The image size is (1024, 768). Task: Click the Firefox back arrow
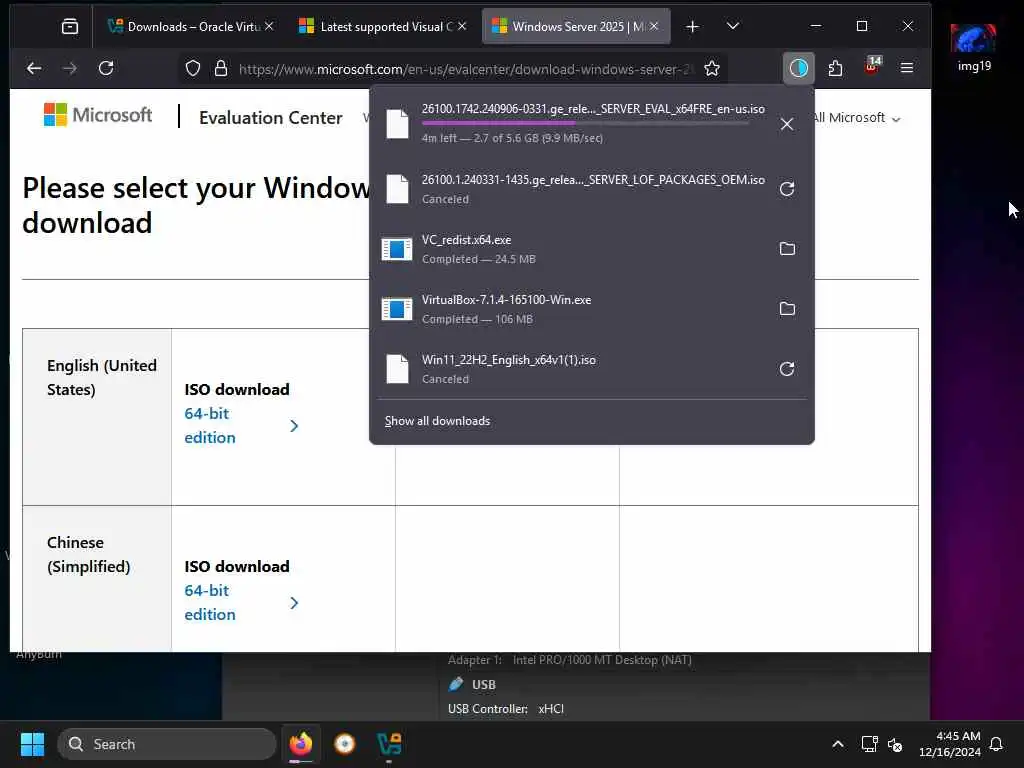(34, 68)
